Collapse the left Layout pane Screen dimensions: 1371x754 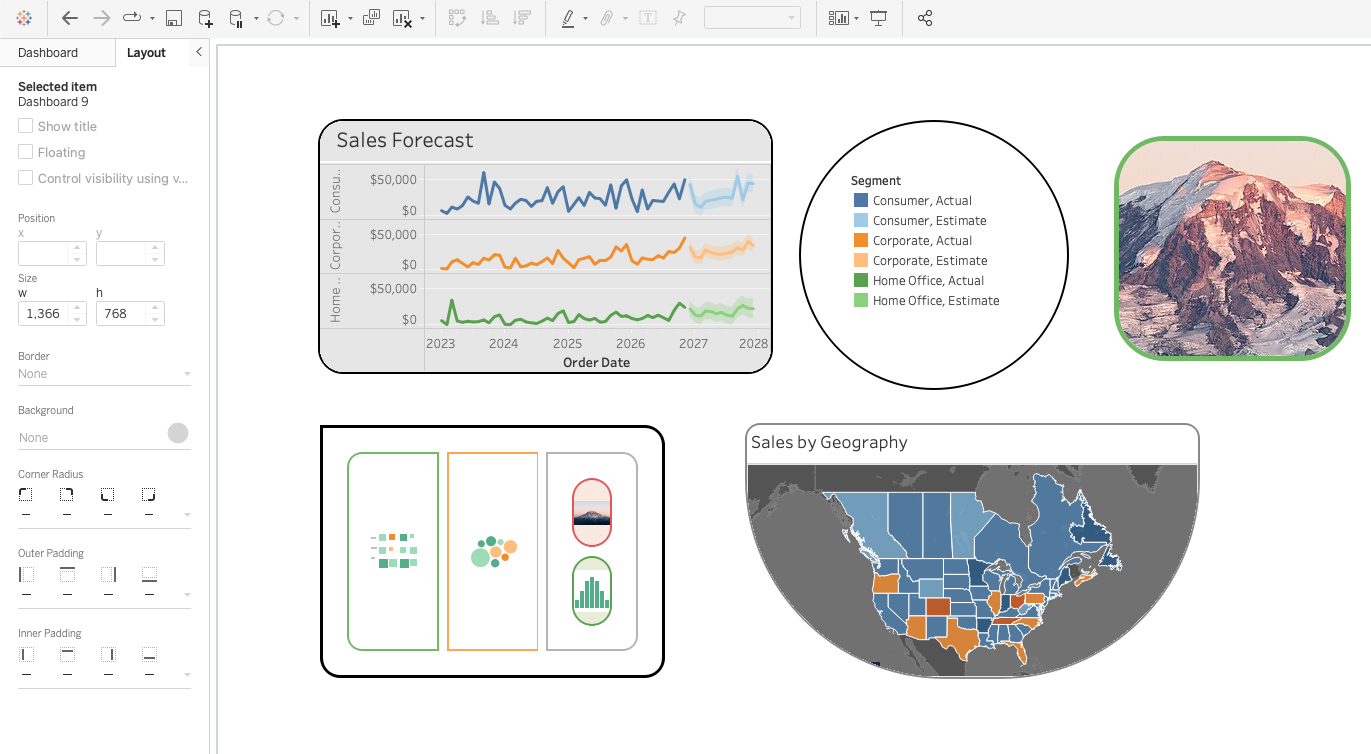tap(198, 52)
